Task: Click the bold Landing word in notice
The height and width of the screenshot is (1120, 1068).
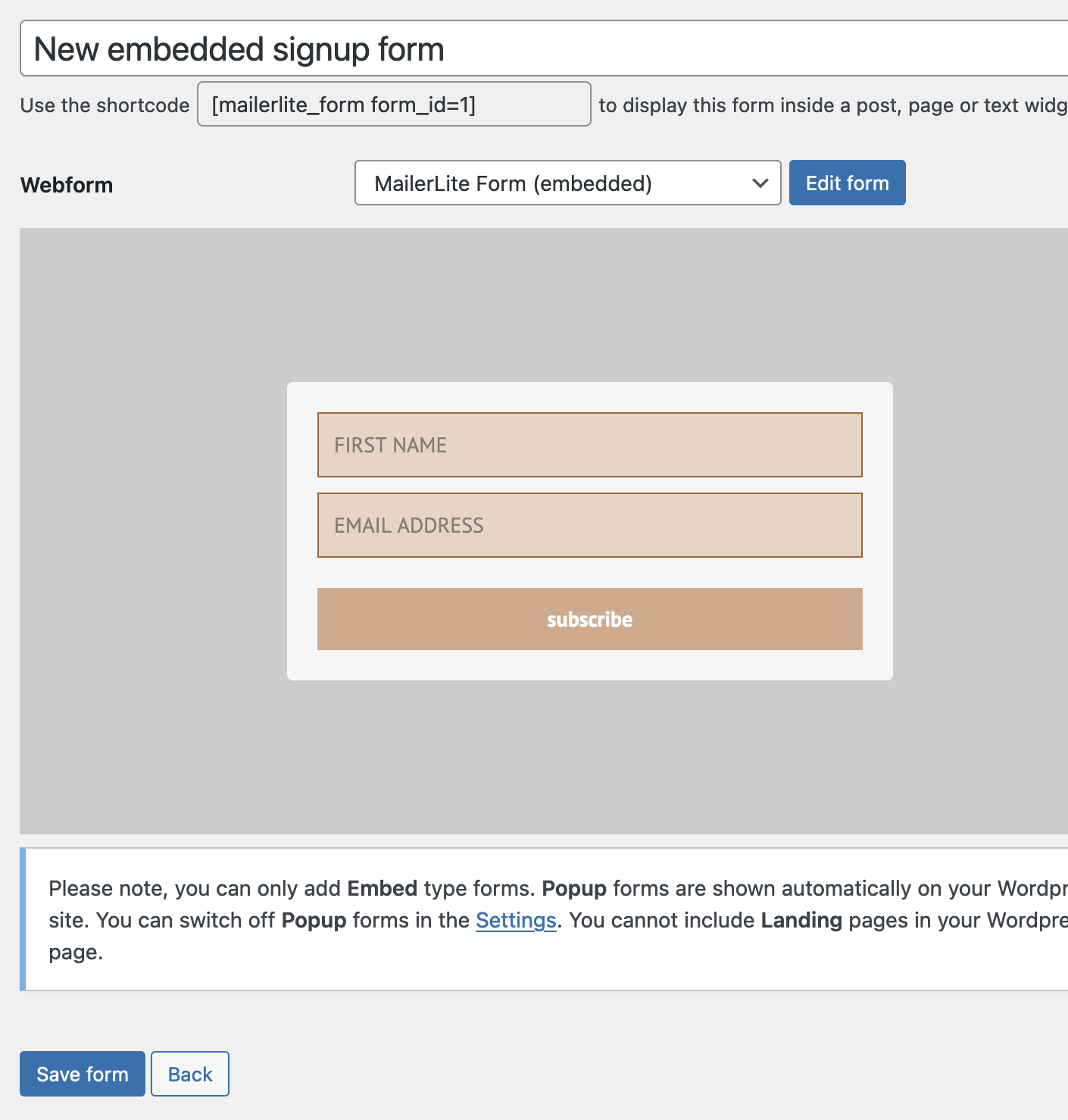Action: coord(801,920)
